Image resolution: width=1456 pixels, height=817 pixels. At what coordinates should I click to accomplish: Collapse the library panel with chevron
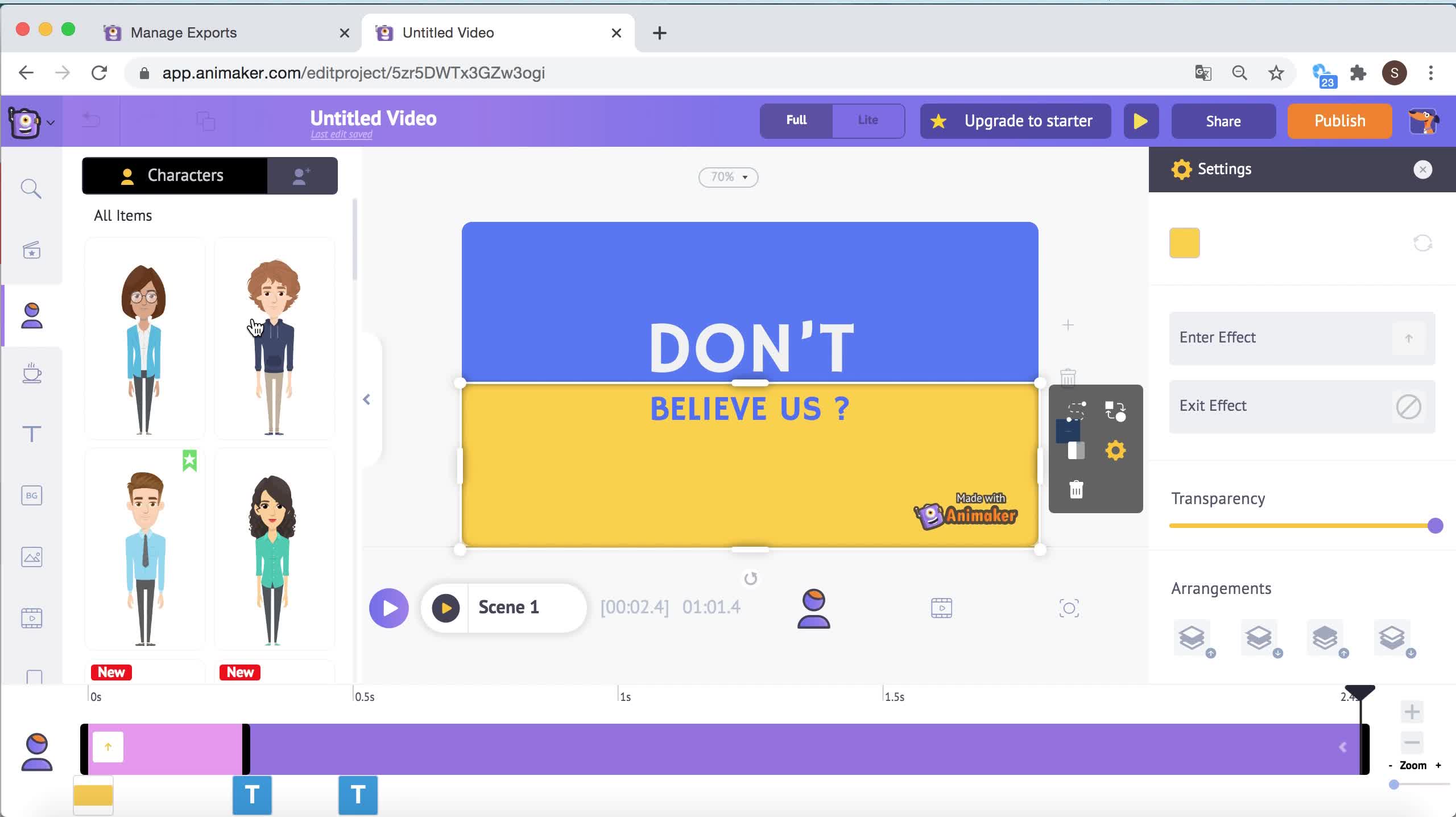(367, 399)
